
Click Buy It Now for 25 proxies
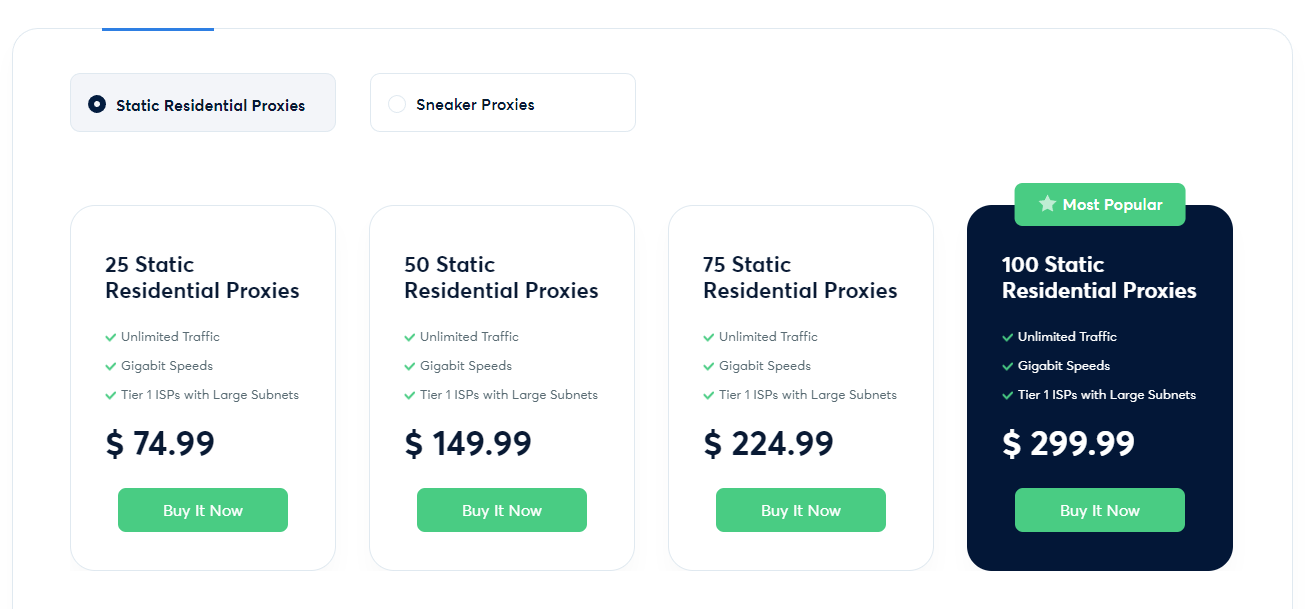[203, 510]
